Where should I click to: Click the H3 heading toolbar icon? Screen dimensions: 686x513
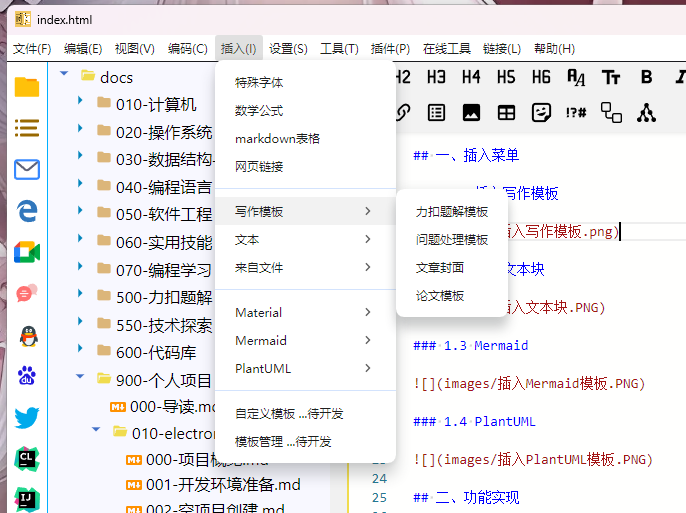[x=436, y=77]
